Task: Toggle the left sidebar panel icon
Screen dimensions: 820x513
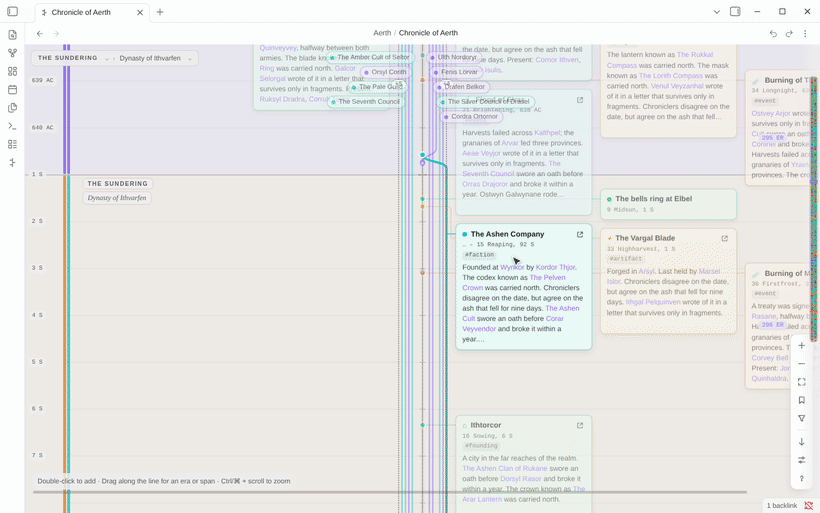Action: click(13, 12)
